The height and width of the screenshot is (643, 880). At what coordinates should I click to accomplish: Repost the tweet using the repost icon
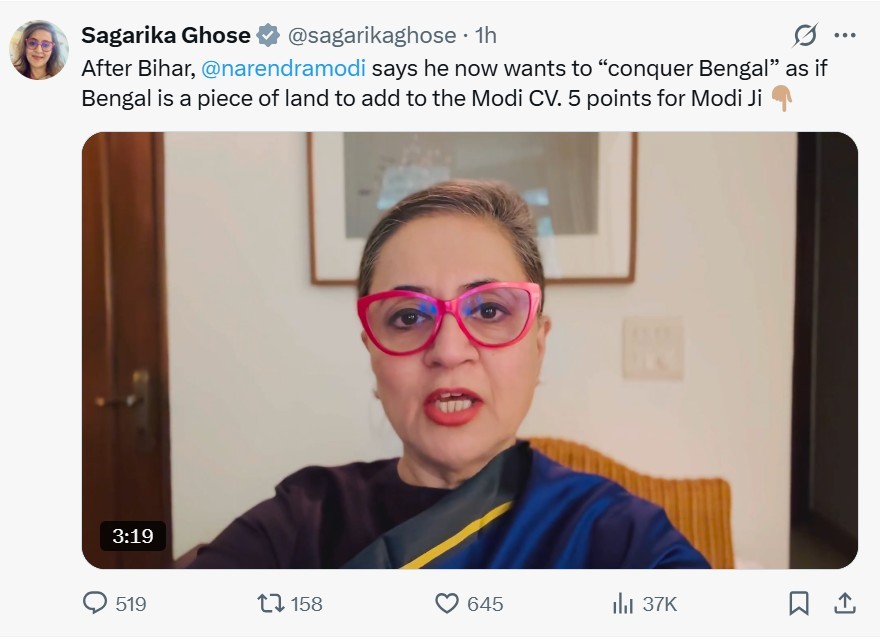point(269,603)
